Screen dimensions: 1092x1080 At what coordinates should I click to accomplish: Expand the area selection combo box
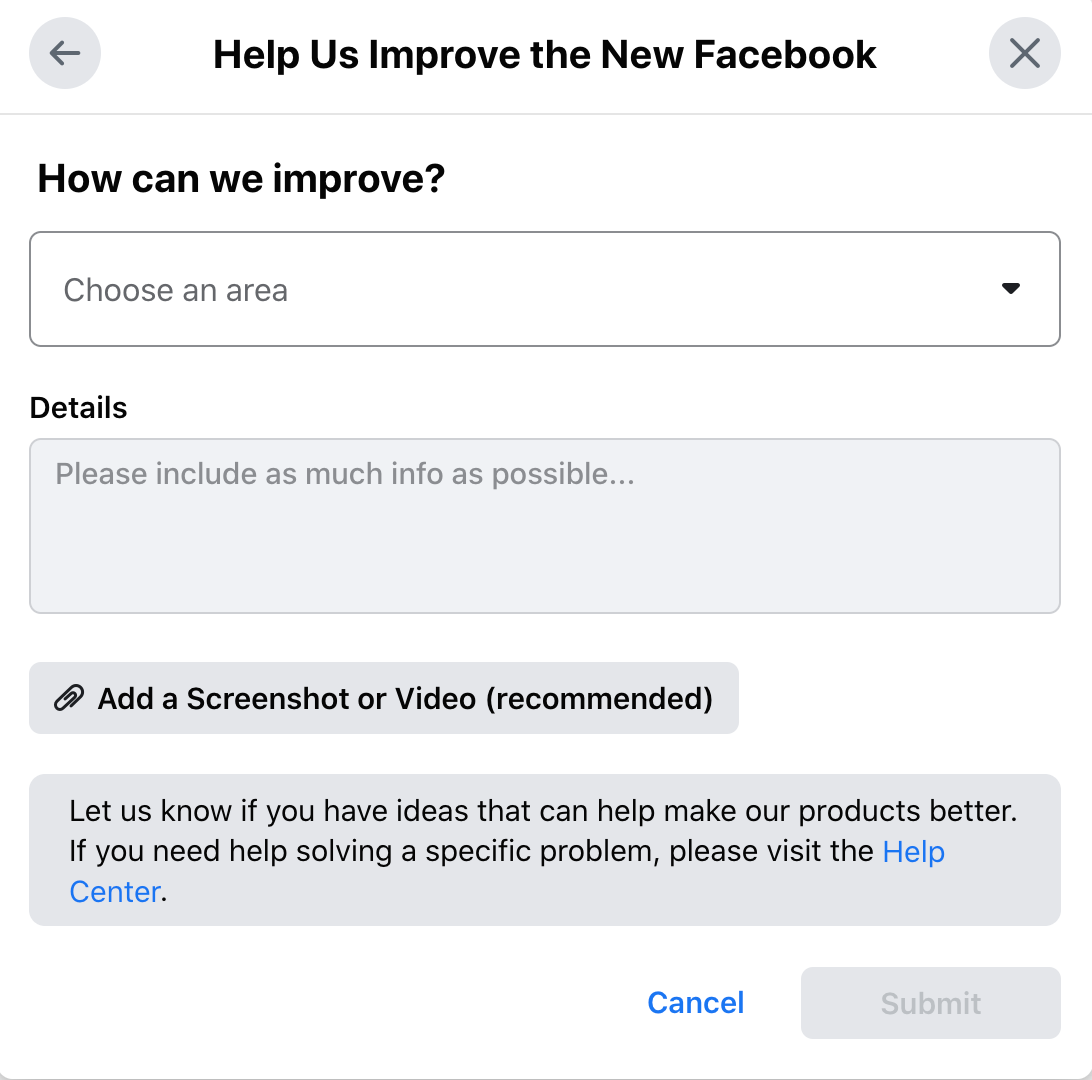point(545,289)
